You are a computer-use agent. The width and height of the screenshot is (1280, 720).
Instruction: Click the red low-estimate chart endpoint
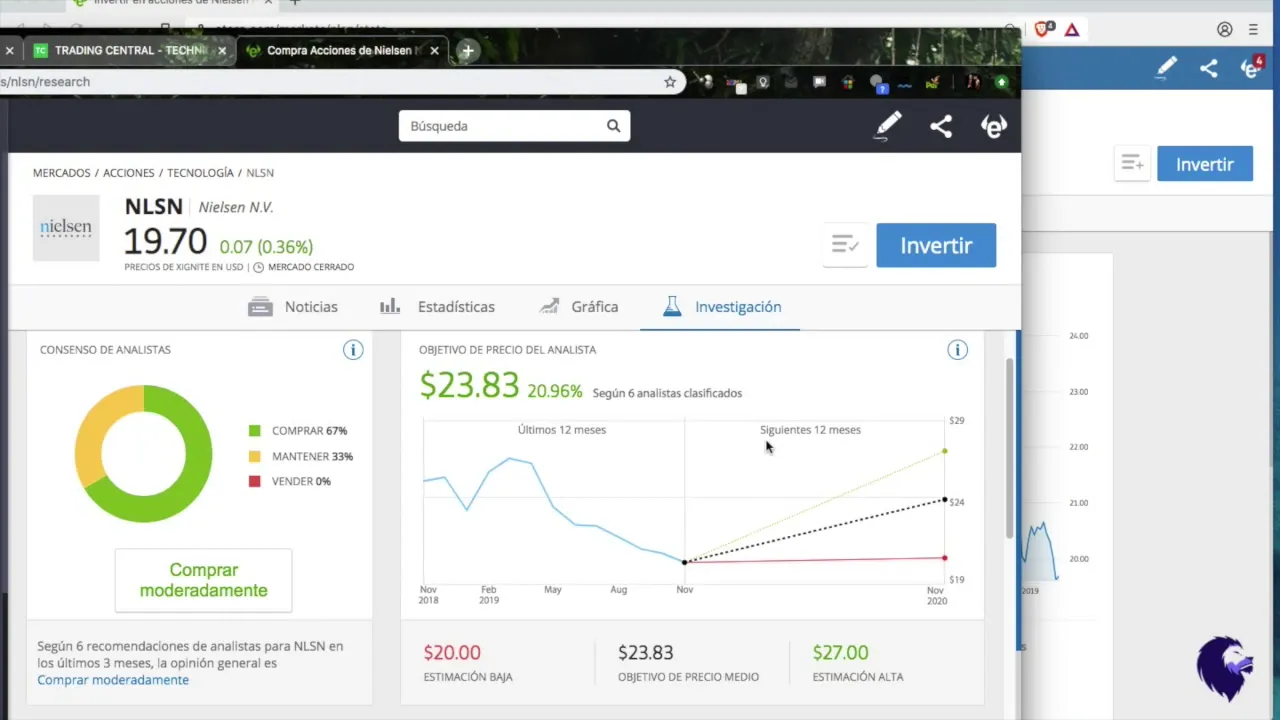(x=945, y=558)
